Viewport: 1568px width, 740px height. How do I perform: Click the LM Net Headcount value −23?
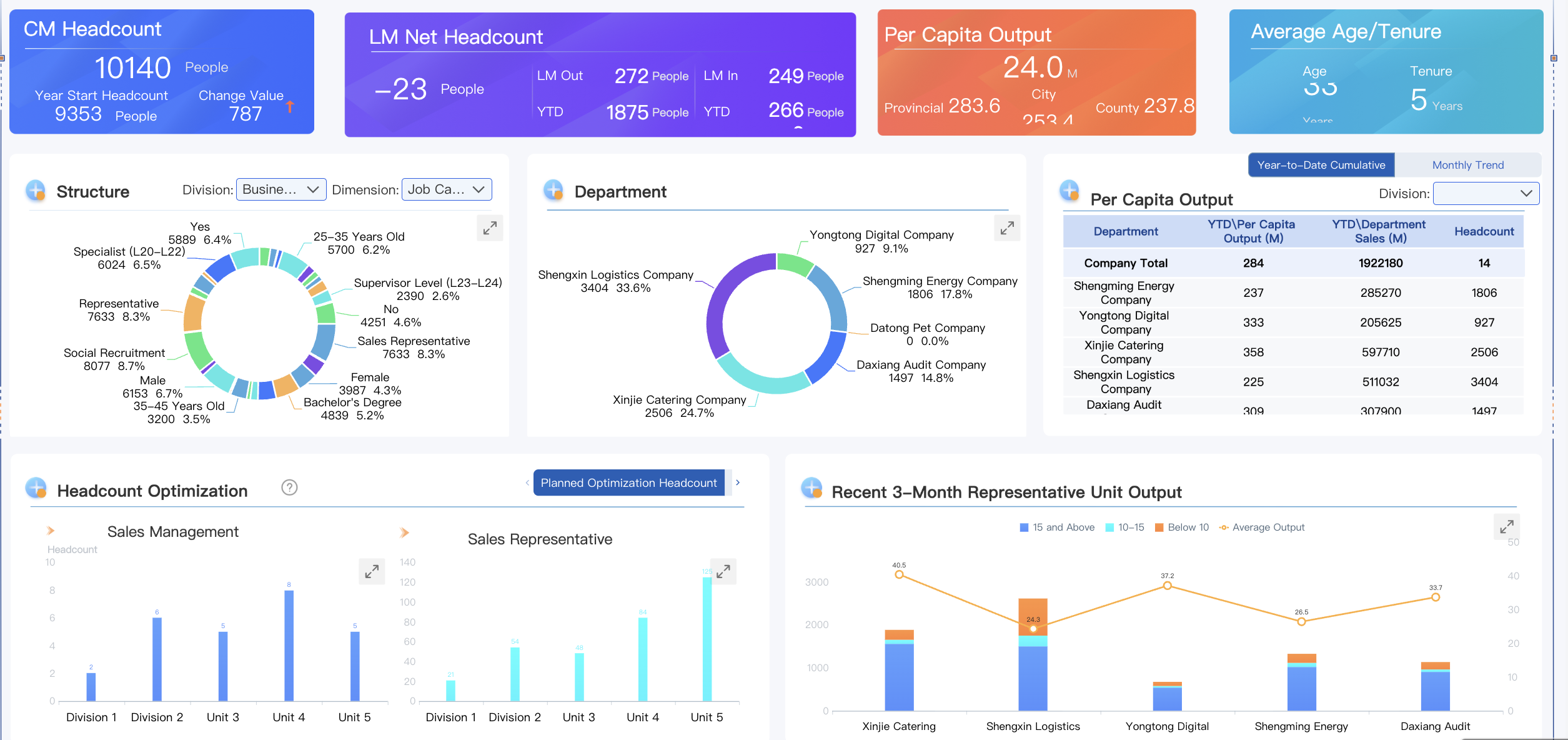click(400, 89)
